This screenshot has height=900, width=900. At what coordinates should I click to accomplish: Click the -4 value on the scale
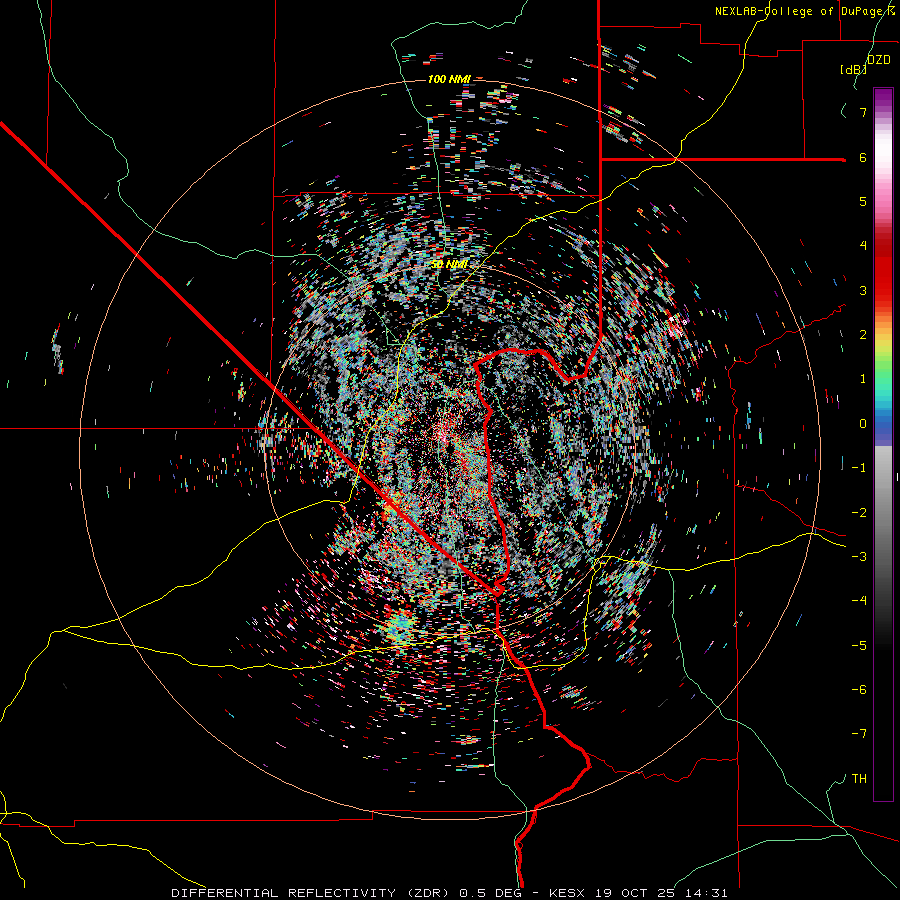[859, 601]
